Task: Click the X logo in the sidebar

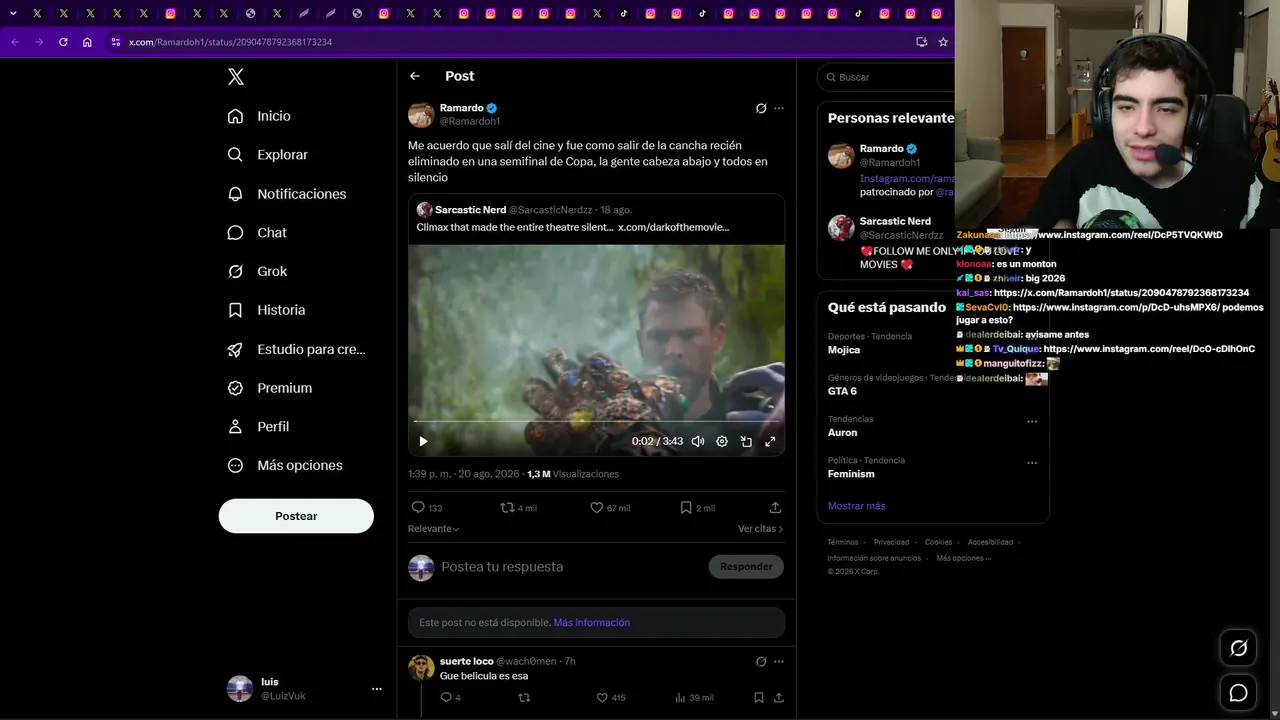Action: (236, 77)
